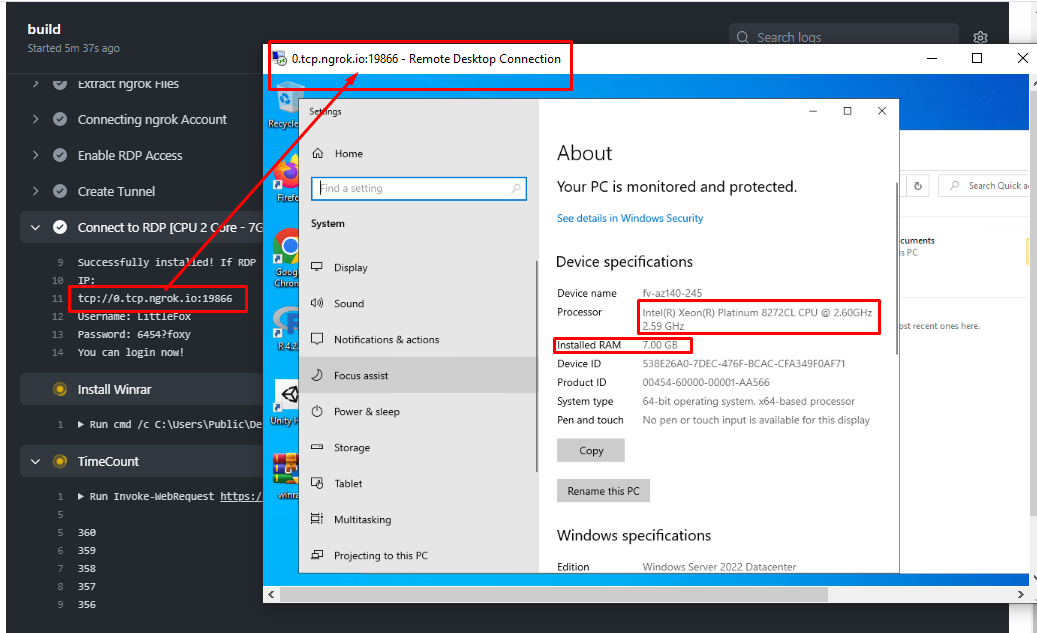Screen dimensions: 1037x633
Task: Open the Unity Hub desktop shortcut
Action: click(286, 403)
